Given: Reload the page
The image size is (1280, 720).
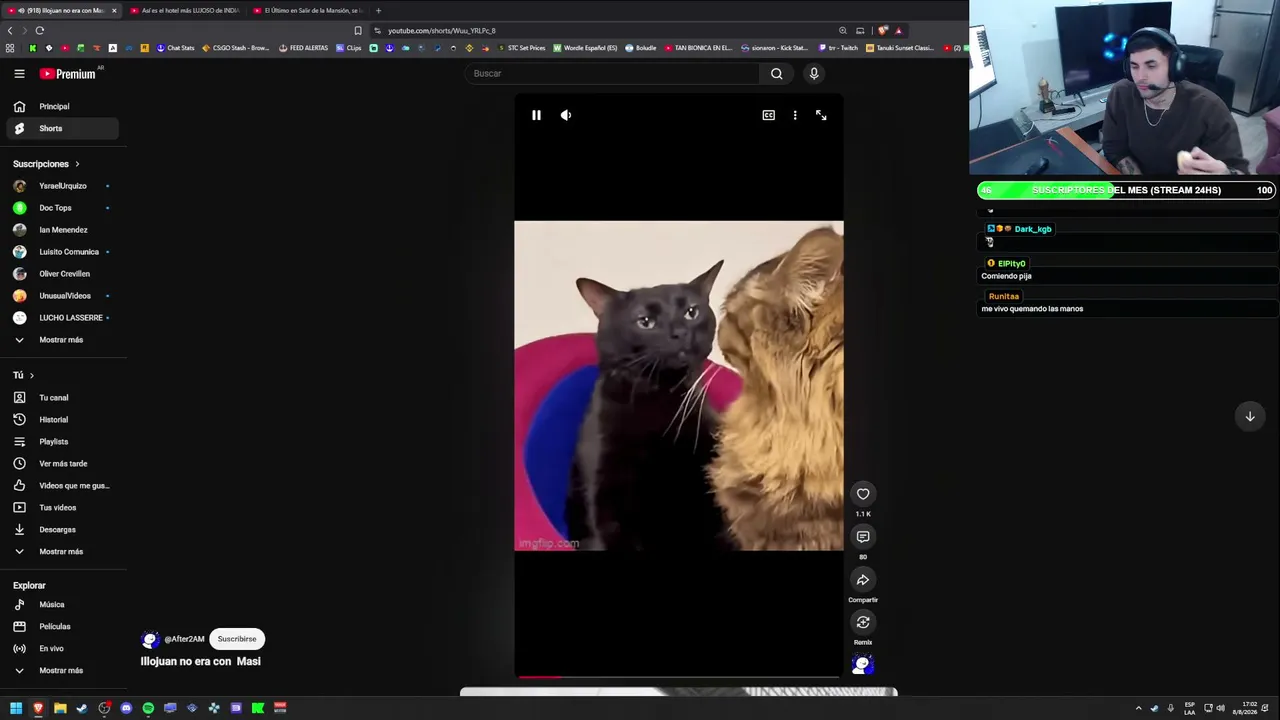Looking at the screenshot, I should pos(40,31).
